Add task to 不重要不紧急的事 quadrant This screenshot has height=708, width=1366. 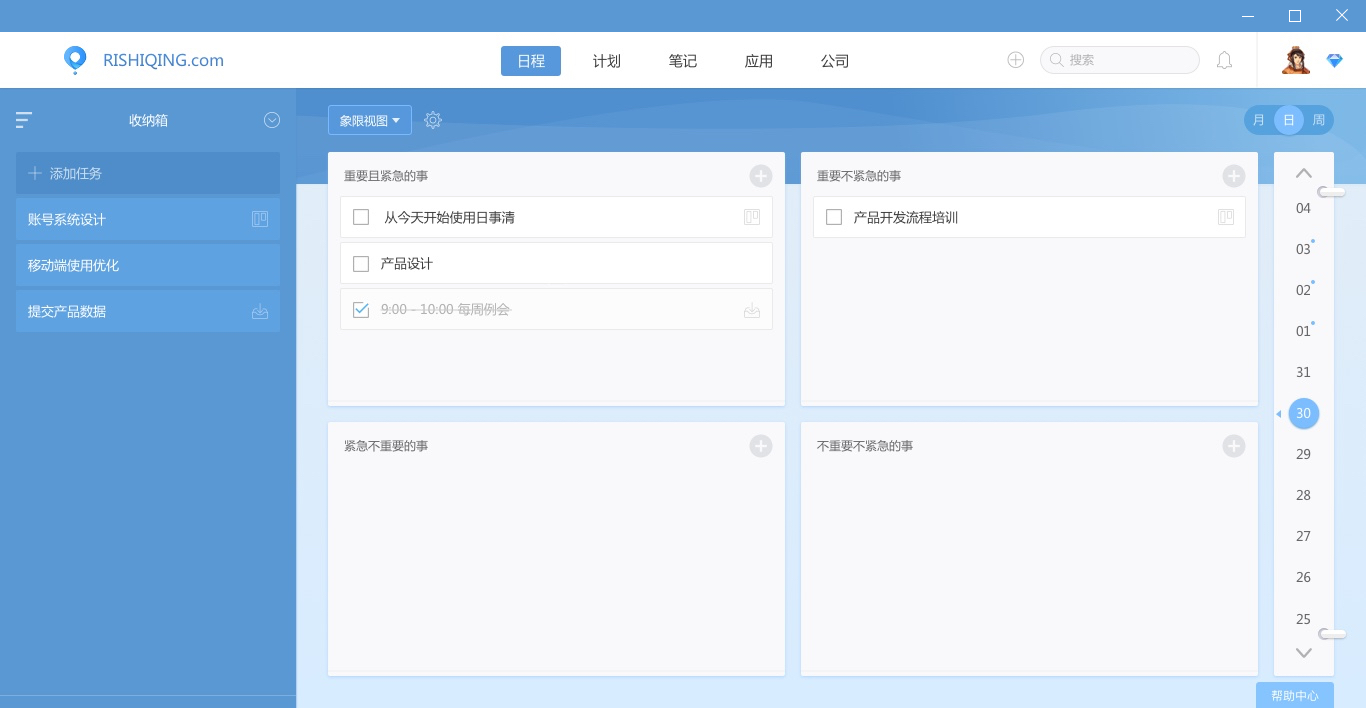point(1234,446)
